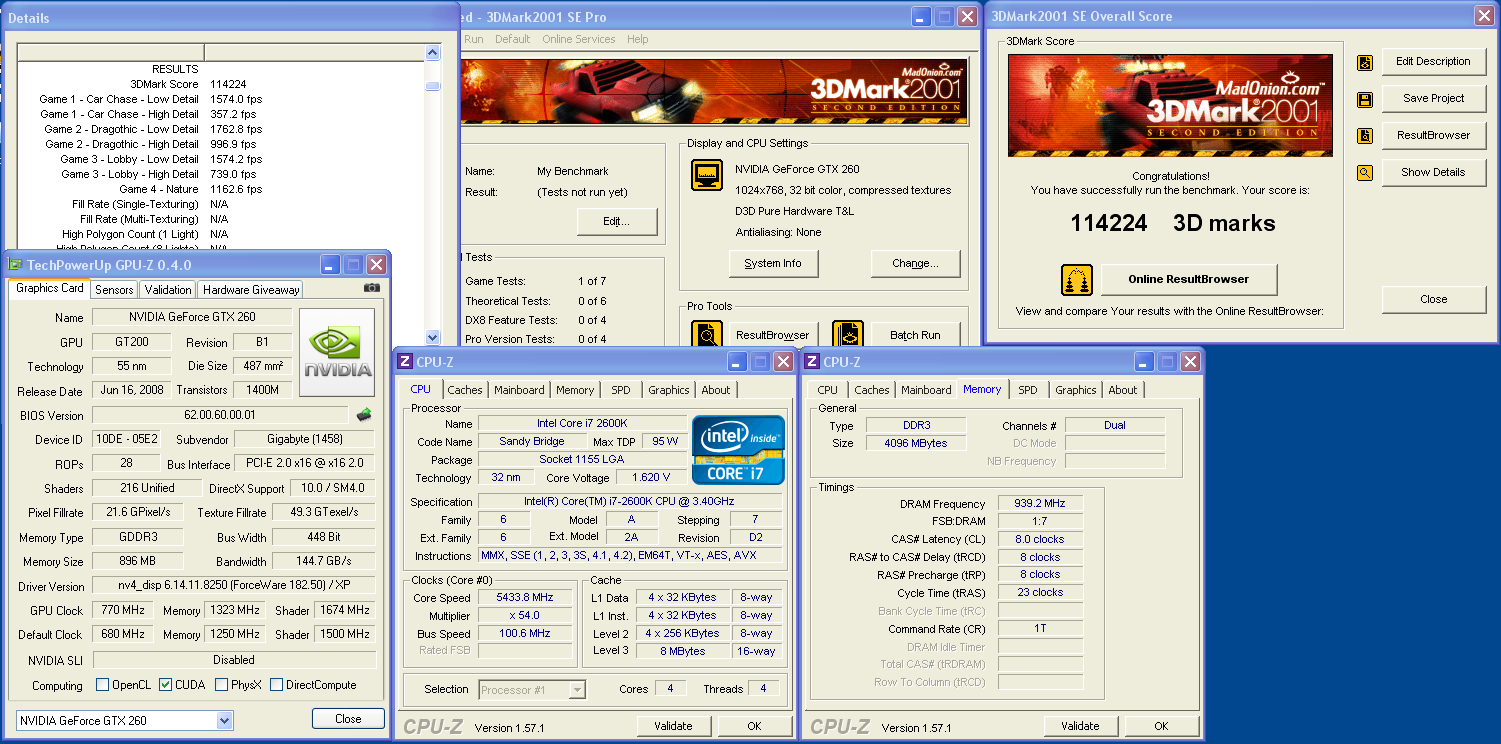Click the Show Details magnifier icon
Viewport: 1501px width, 744px height.
1365,173
